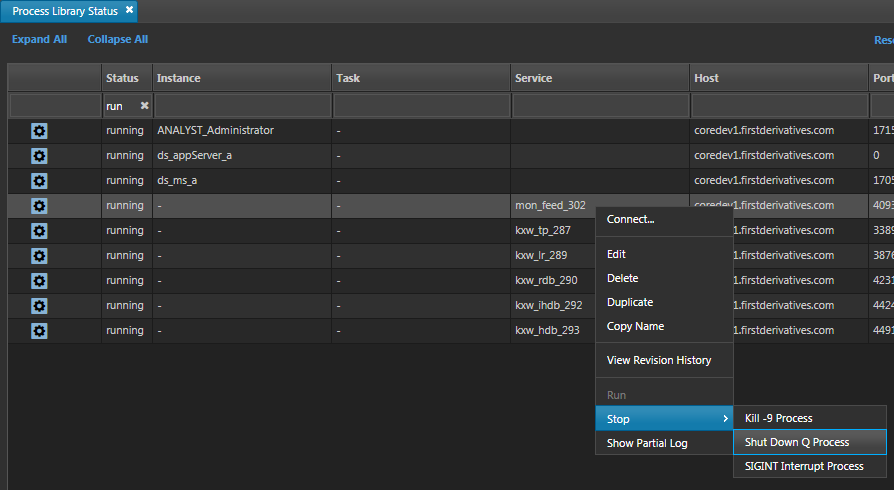Sort by the Instance column header
This screenshot has height=490, width=894.
coord(242,78)
